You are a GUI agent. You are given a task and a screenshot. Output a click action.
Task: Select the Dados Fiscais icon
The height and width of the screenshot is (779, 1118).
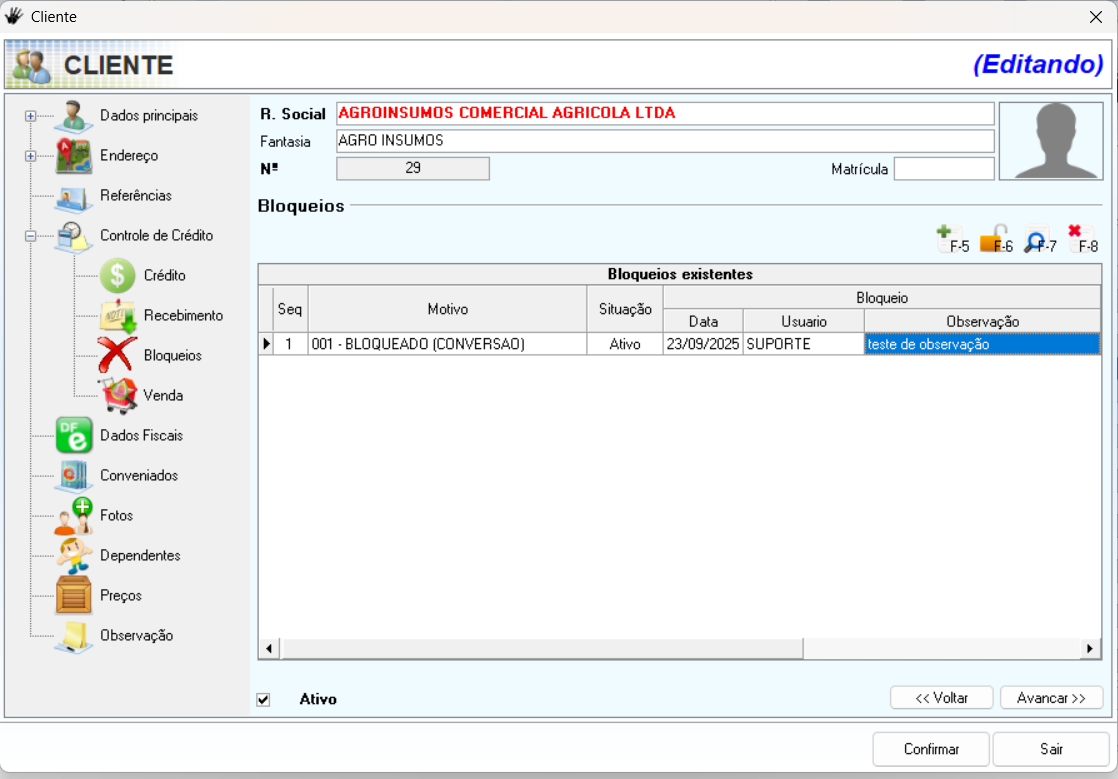pyautogui.click(x=73, y=436)
